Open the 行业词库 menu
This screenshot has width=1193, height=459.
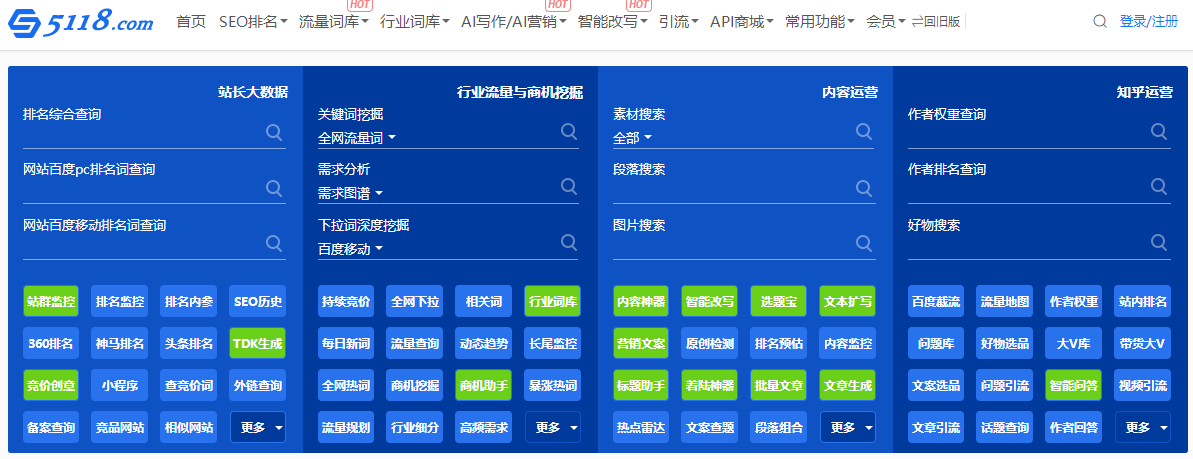tap(415, 22)
